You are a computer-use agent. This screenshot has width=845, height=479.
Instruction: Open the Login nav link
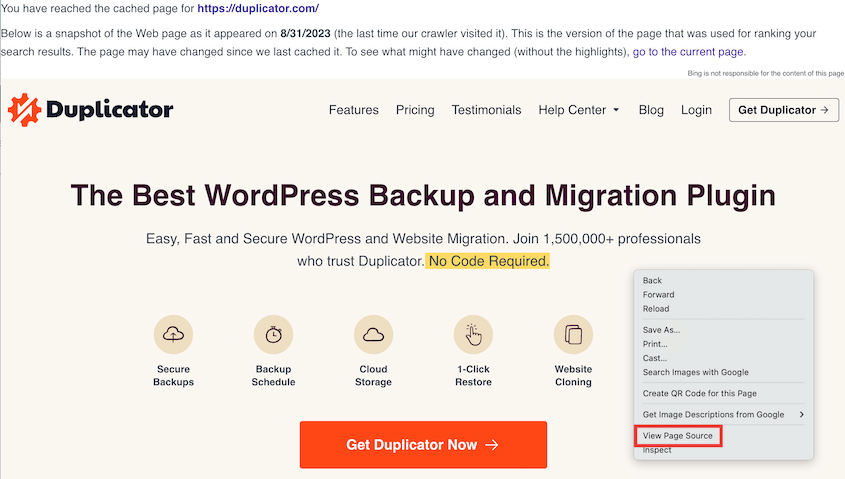point(696,110)
